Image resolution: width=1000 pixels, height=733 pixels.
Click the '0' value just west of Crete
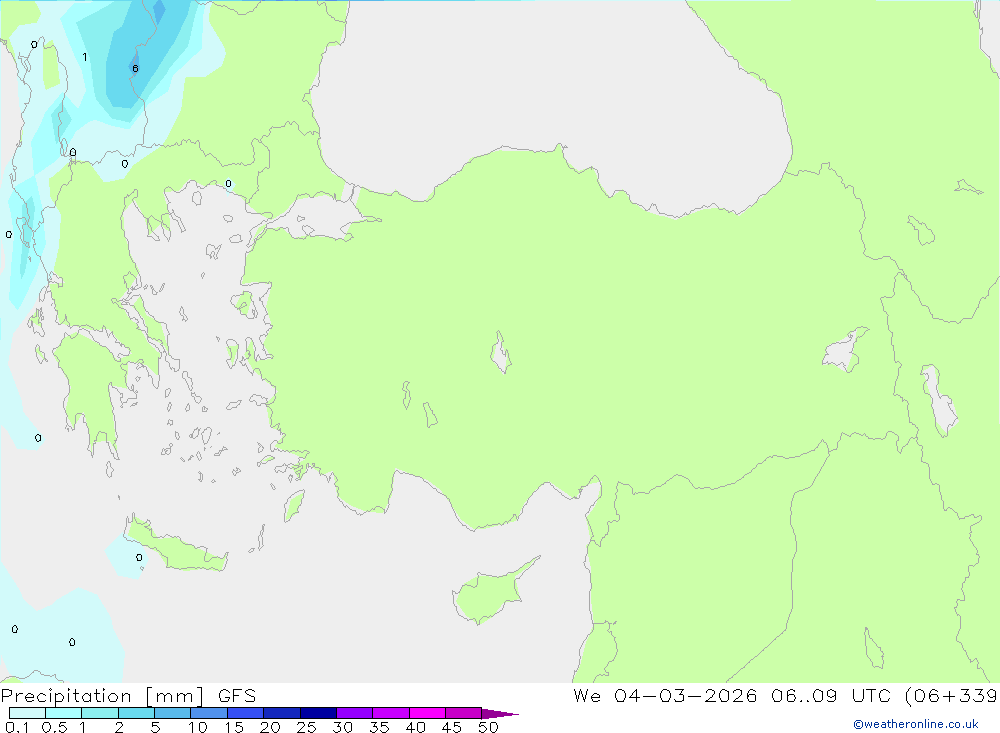click(139, 558)
